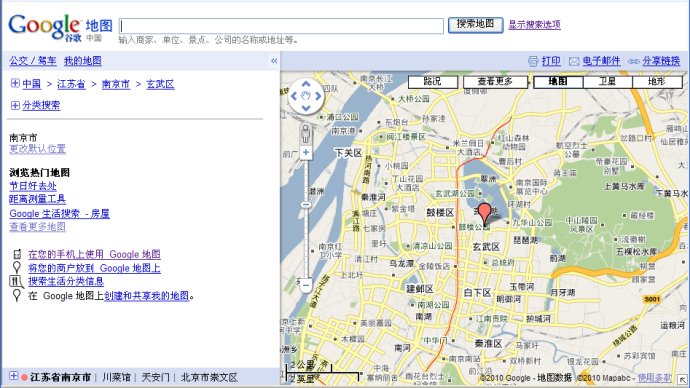Select 江苏省南京市 in the bottom bar
The height and width of the screenshot is (388, 690).
60,377
